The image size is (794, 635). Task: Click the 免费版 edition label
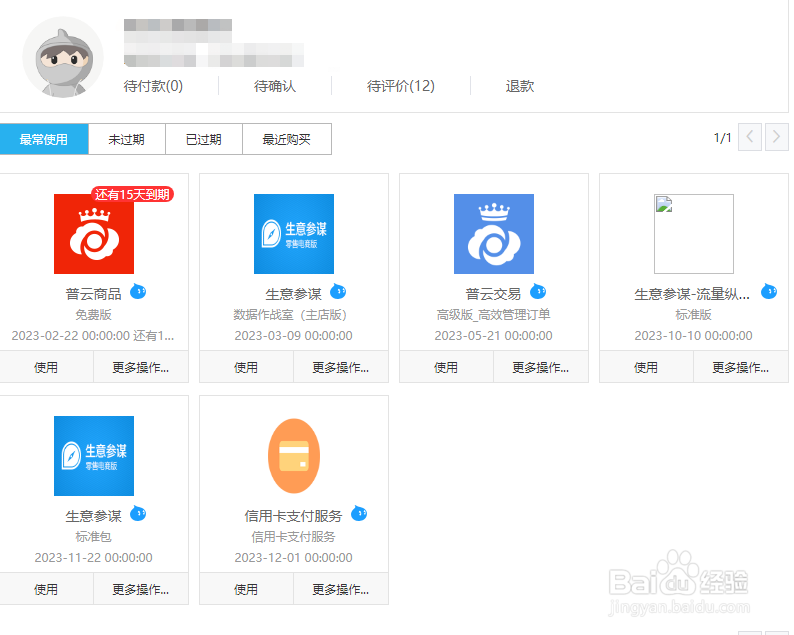94,314
